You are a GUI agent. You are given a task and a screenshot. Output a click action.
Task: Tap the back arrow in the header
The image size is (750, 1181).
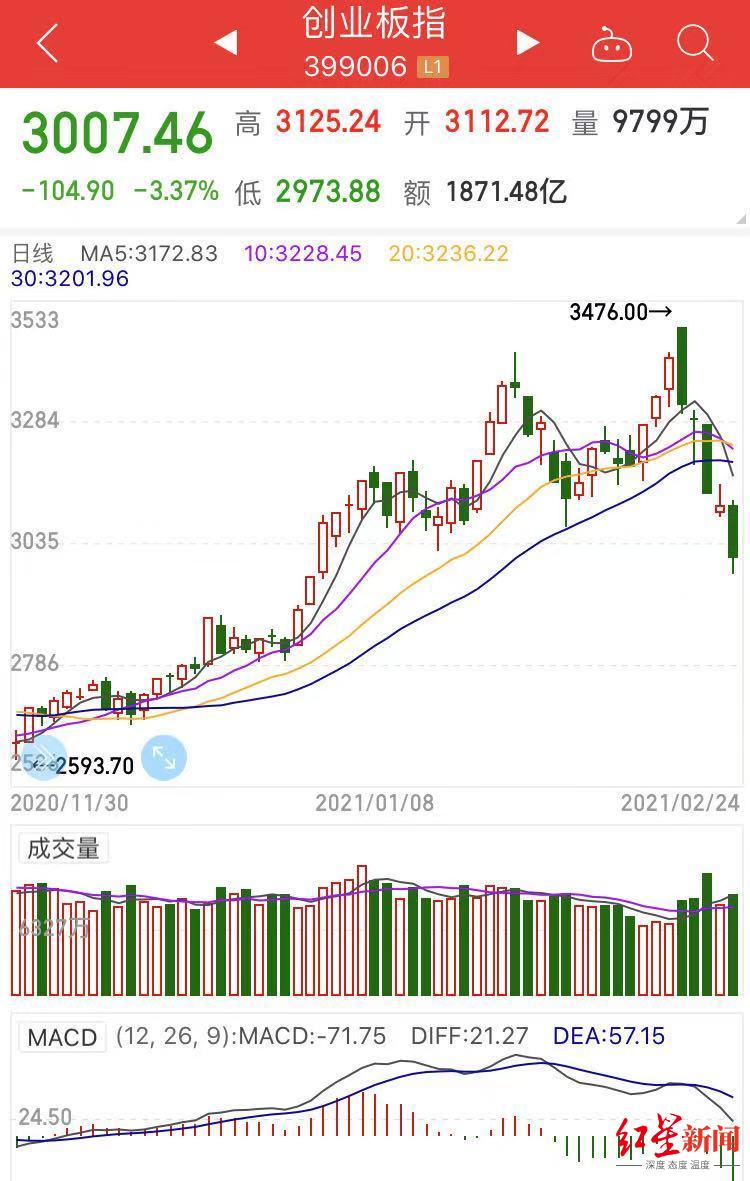click(x=47, y=42)
